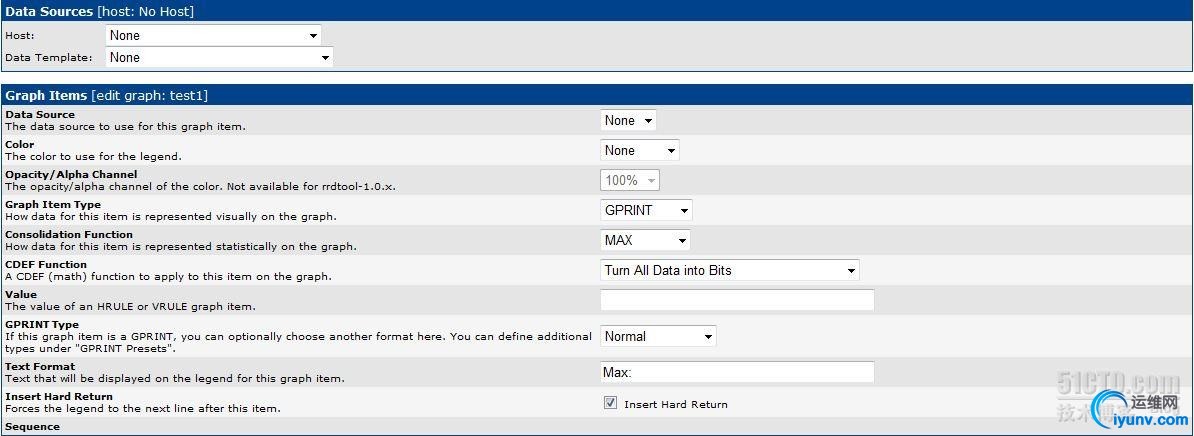Image resolution: width=1194 pixels, height=436 pixels.
Task: Click the bold GPRINT Type label
Action: pyautogui.click(x=42, y=325)
